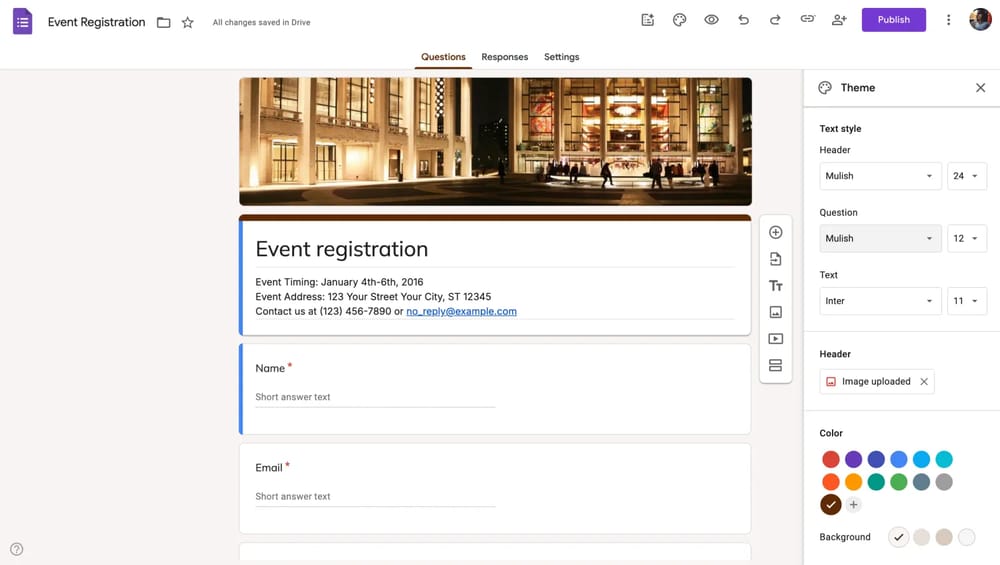This screenshot has width=1000, height=565.
Task: Select the white background color option
Action: (x=966, y=538)
